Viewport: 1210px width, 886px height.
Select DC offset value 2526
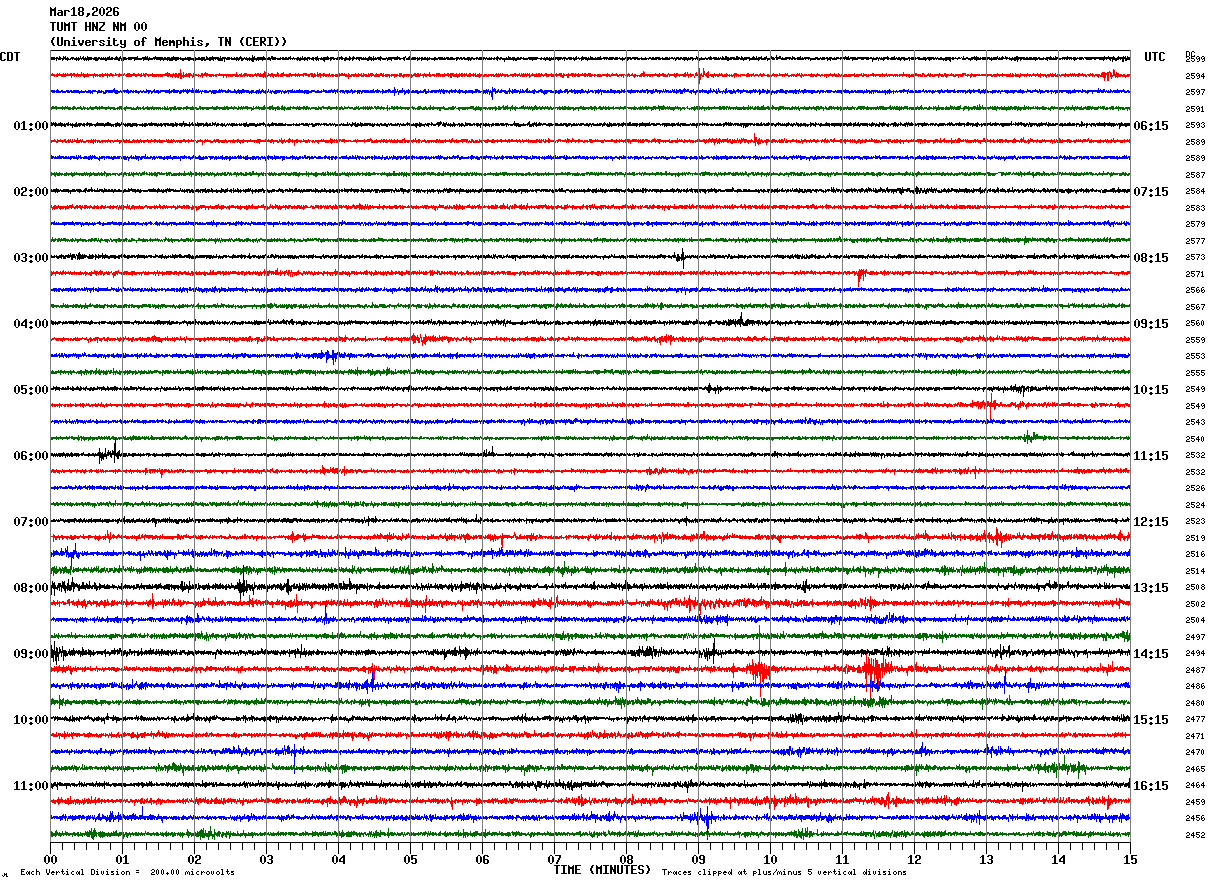coord(1195,488)
